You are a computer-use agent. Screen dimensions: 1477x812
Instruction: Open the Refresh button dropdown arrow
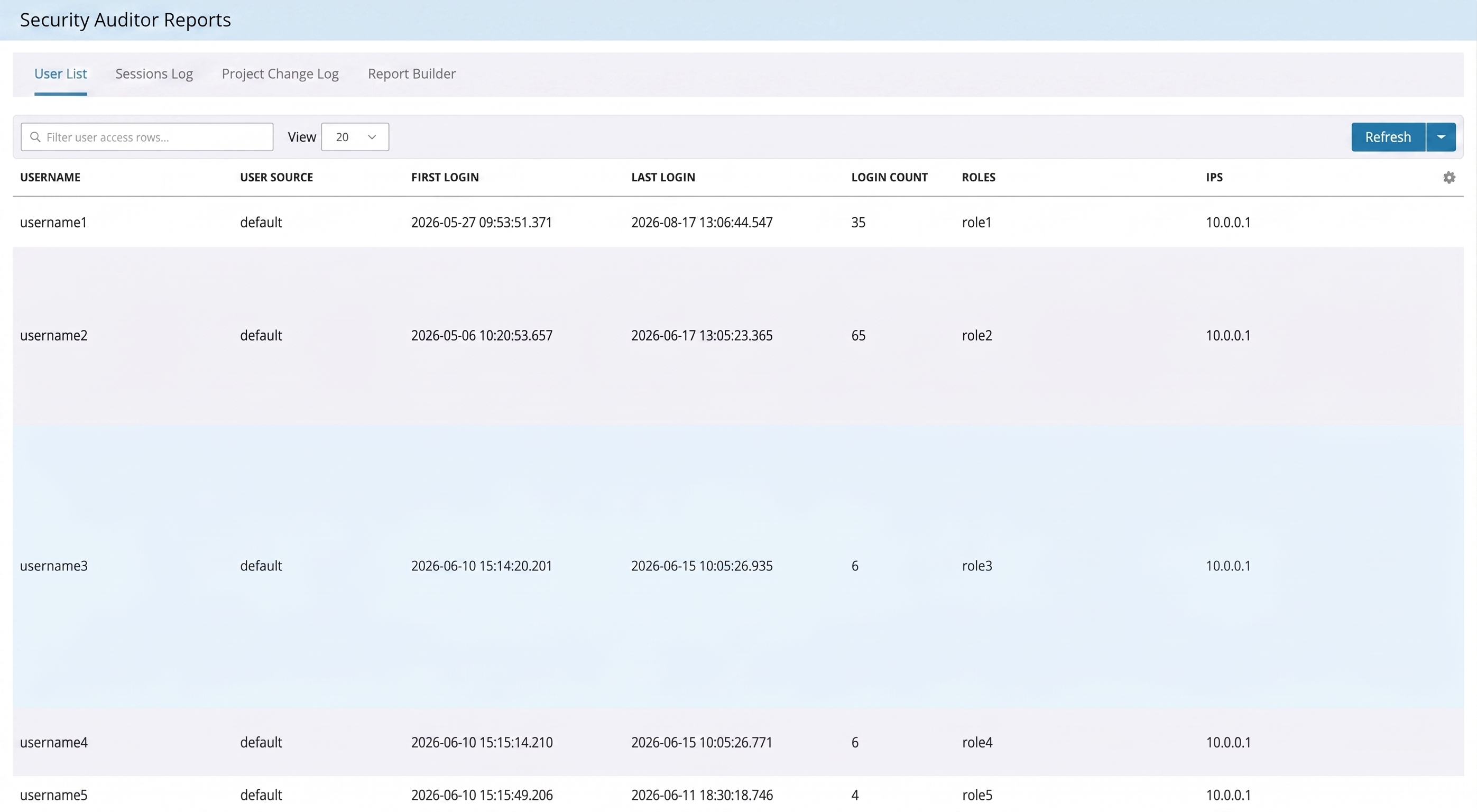point(1441,137)
